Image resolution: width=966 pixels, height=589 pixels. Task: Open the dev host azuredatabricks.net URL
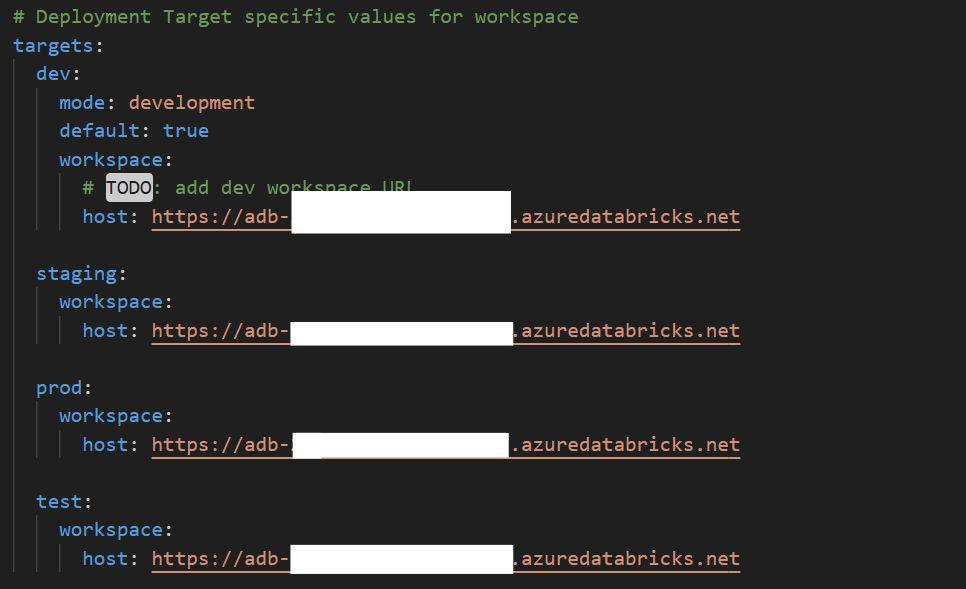pyautogui.click(x=445, y=217)
